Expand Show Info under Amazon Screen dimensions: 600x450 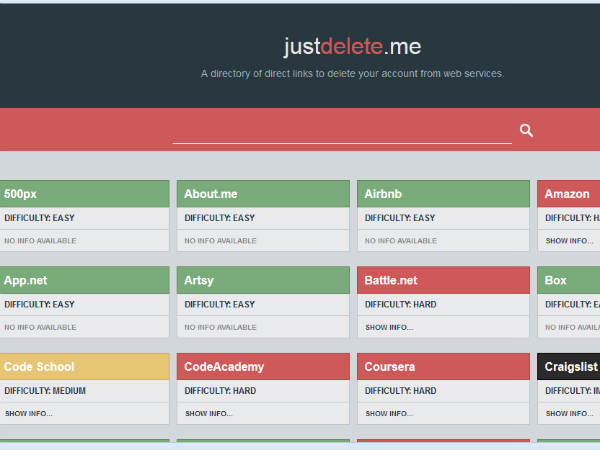(x=569, y=241)
